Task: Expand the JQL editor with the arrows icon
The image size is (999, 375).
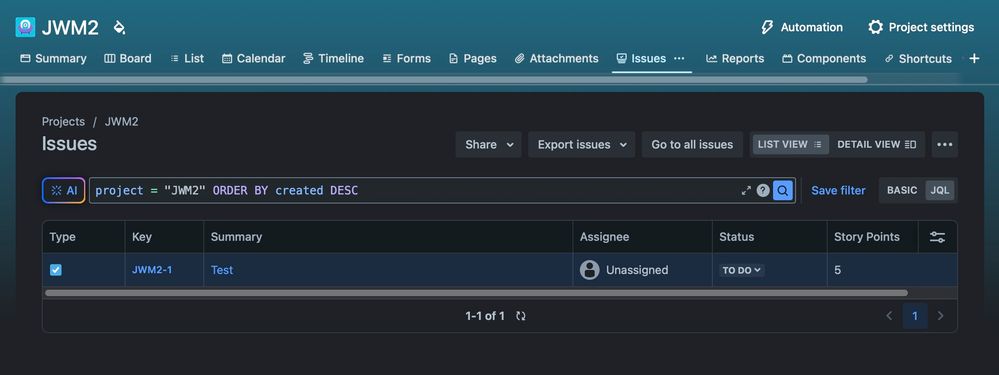Action: [x=746, y=190]
